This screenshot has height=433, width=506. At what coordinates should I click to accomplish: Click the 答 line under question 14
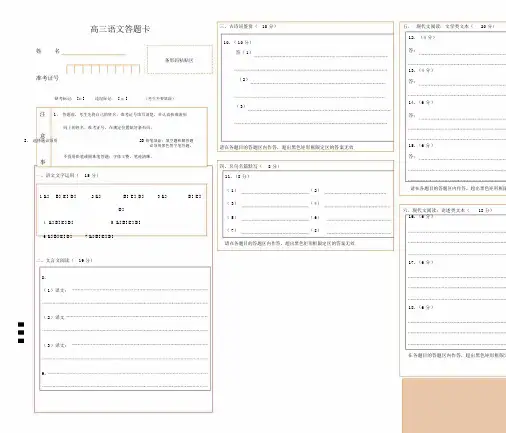(x=463, y=119)
